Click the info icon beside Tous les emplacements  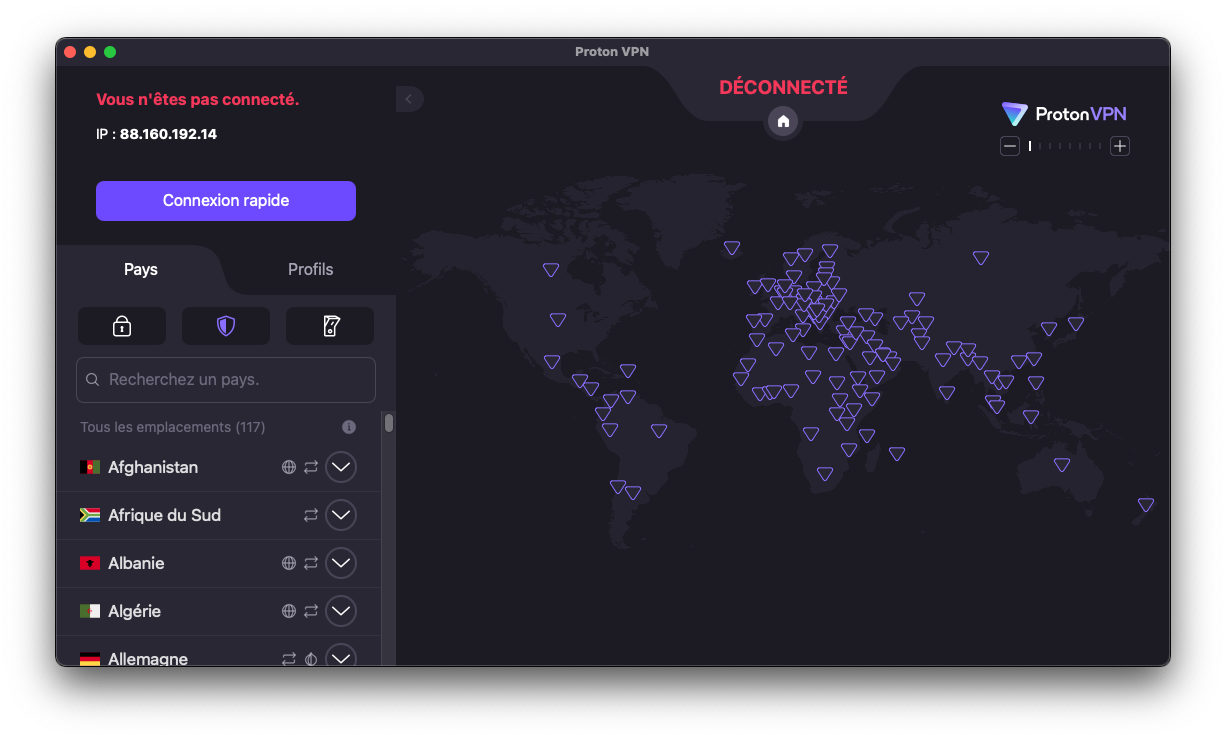point(349,427)
